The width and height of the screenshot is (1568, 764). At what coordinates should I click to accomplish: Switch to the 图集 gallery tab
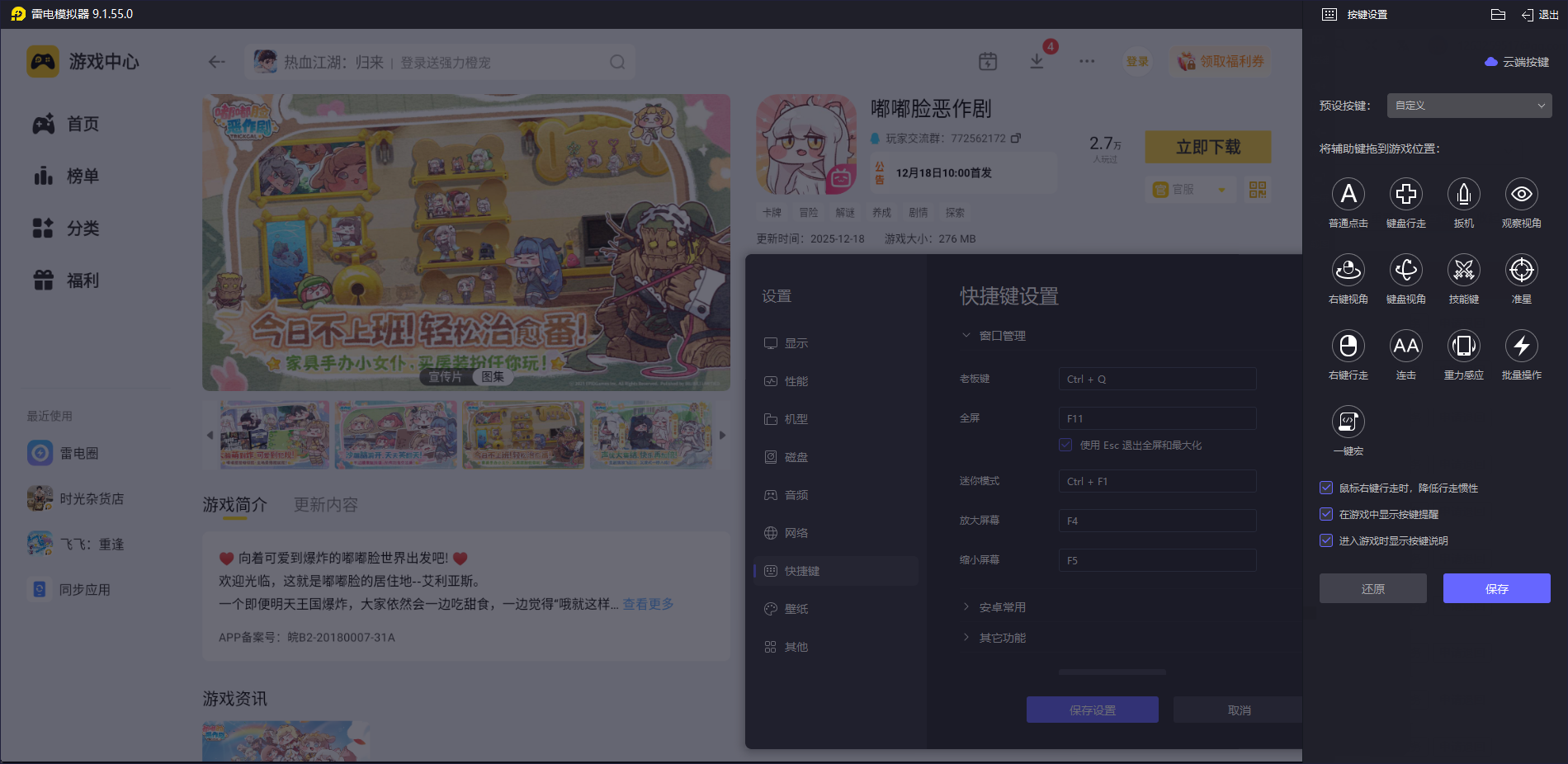pyautogui.click(x=493, y=376)
